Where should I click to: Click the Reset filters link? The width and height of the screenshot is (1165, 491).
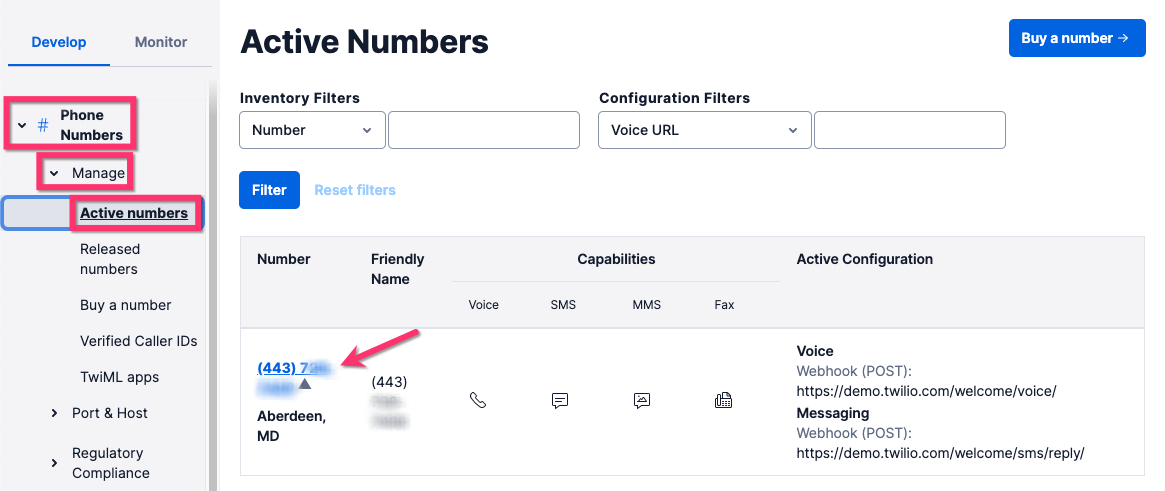point(355,190)
